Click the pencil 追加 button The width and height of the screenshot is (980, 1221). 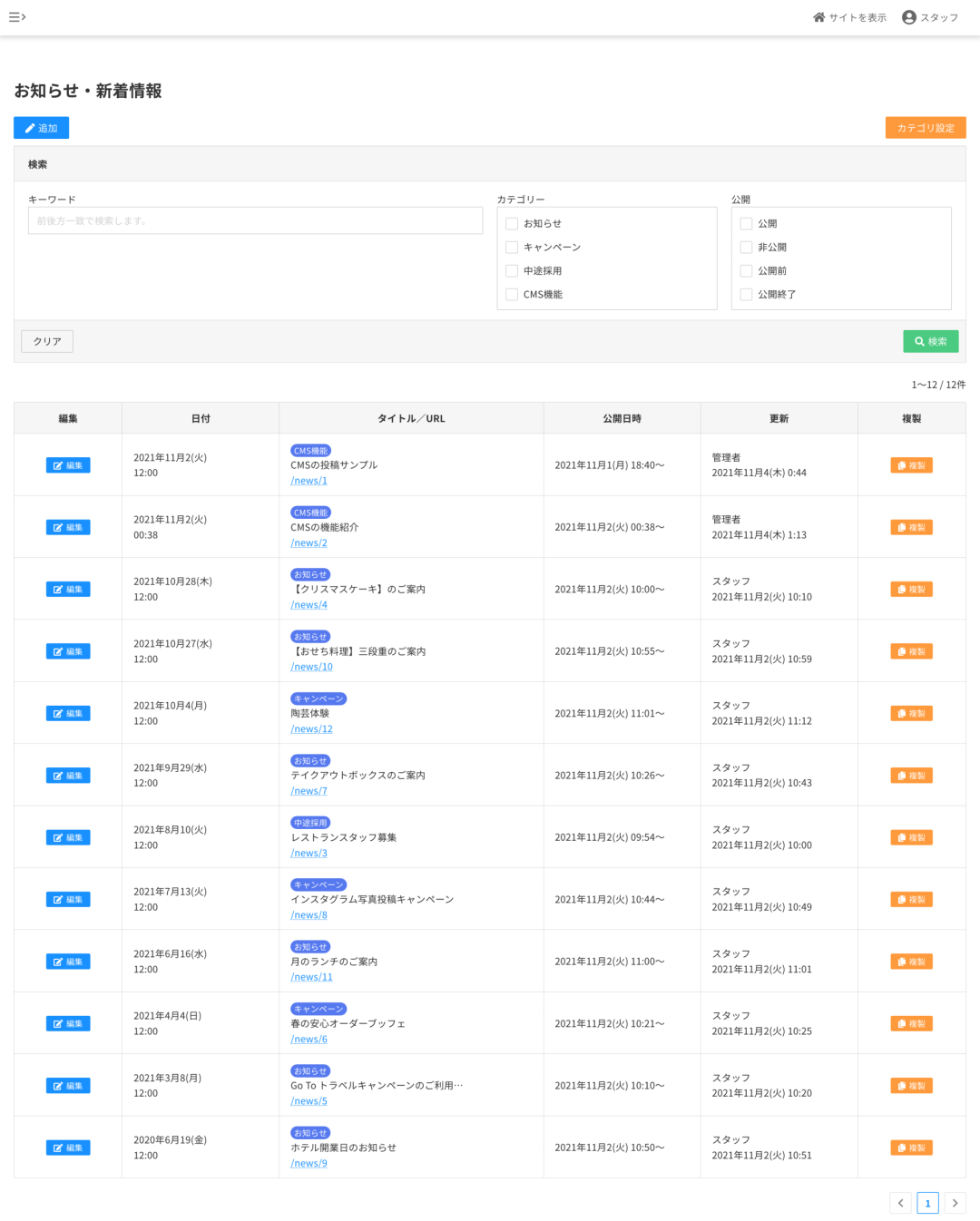tap(41, 128)
